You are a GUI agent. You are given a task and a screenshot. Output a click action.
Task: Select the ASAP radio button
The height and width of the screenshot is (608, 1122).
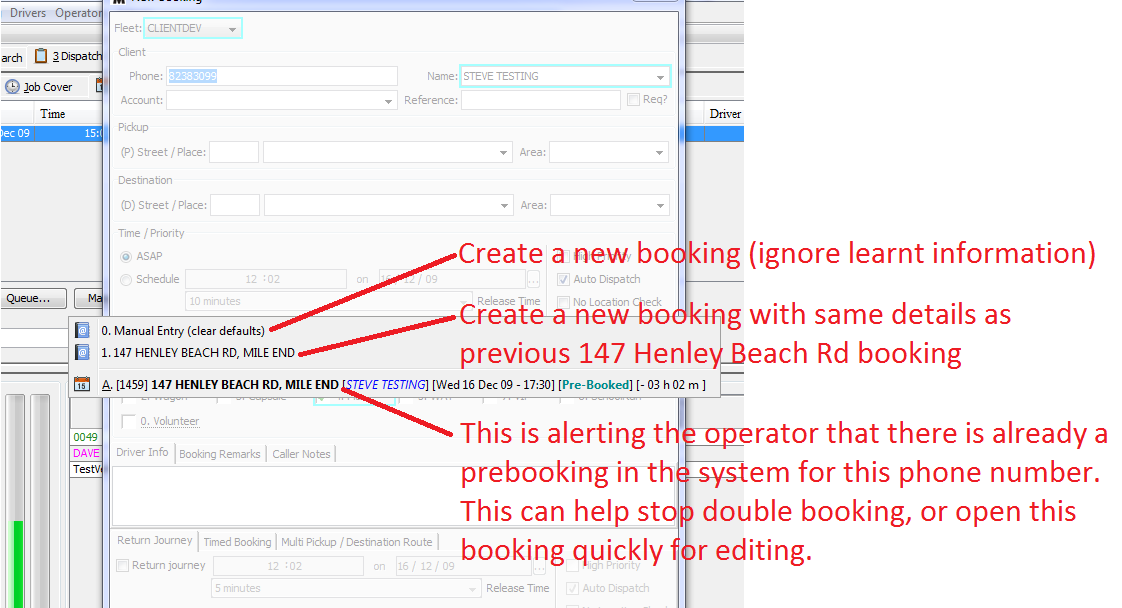point(125,257)
